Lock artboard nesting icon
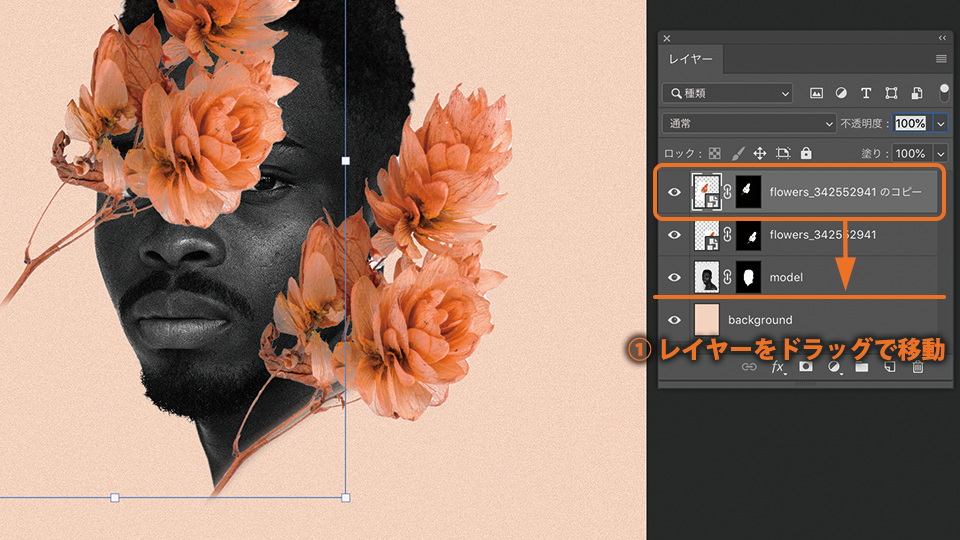 [783, 153]
